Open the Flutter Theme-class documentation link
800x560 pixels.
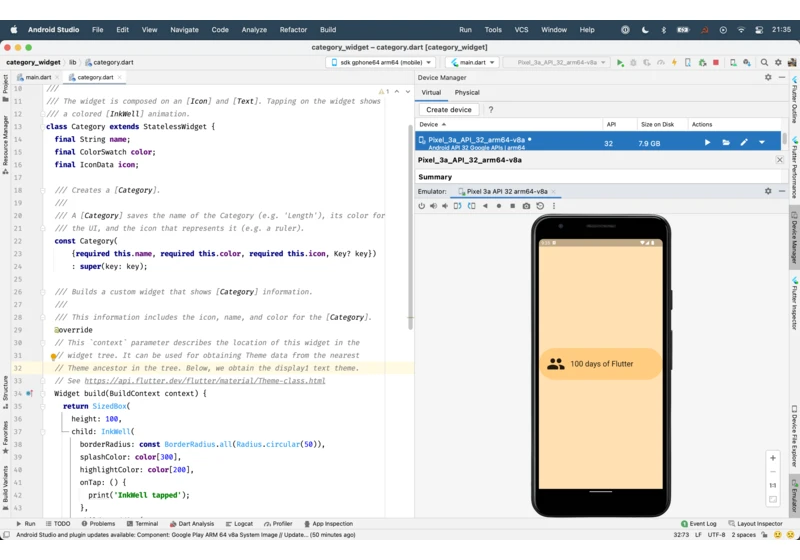[x=205, y=380]
